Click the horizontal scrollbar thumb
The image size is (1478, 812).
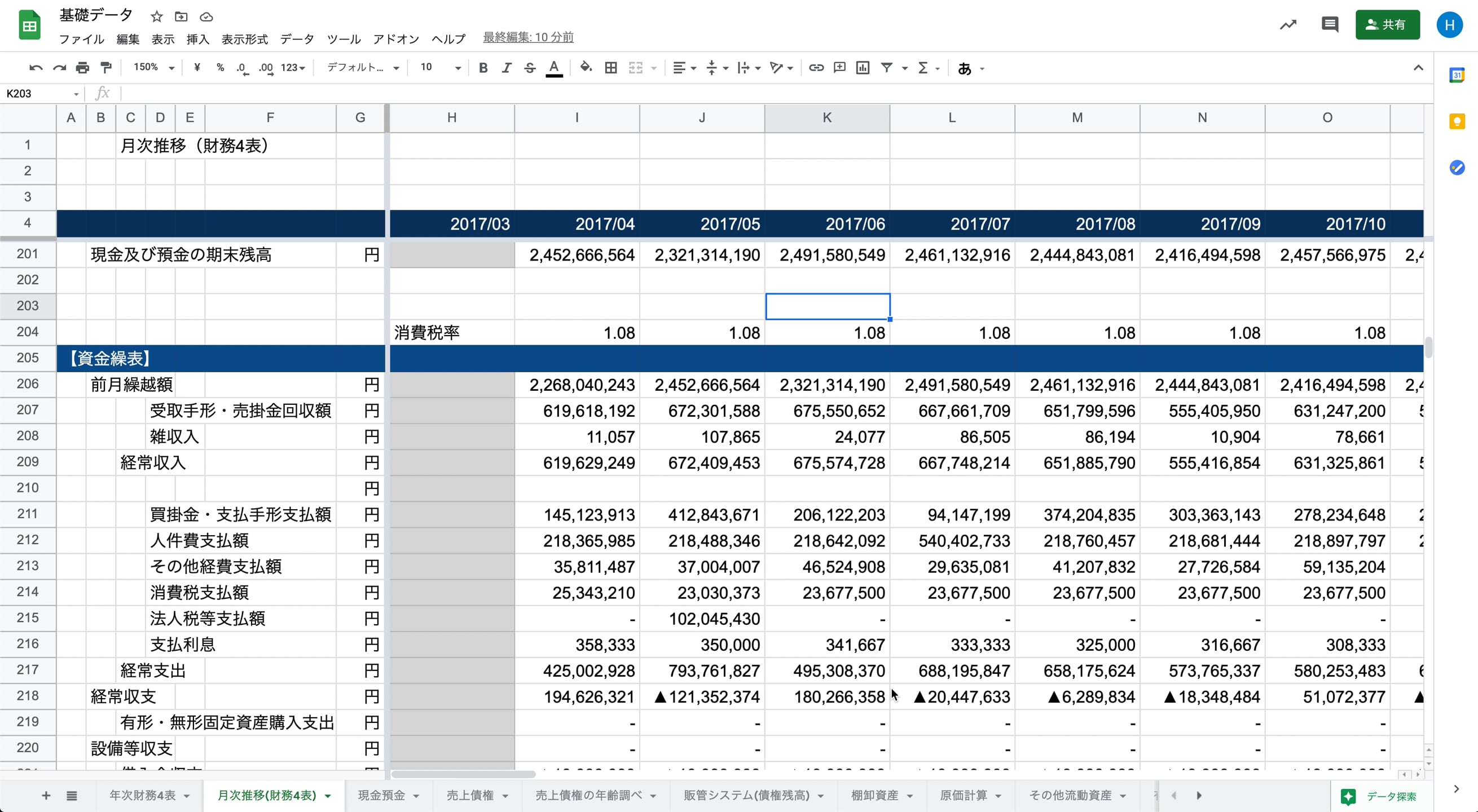(x=463, y=774)
